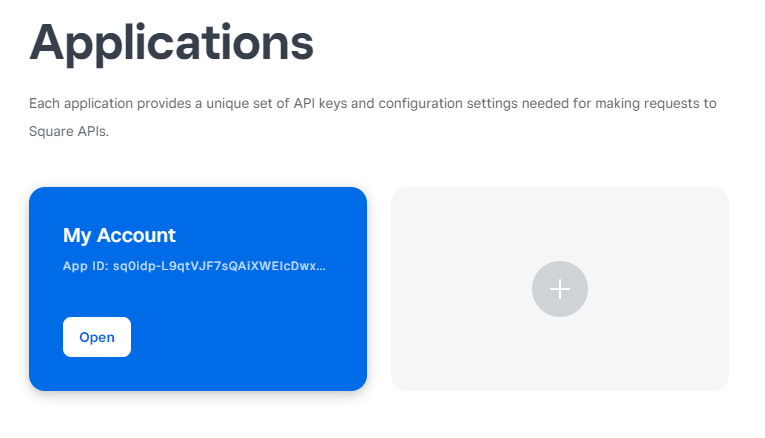Screen dimensions: 765x438
Task: Click the 'Open' label text inside white button
Action: point(97,337)
